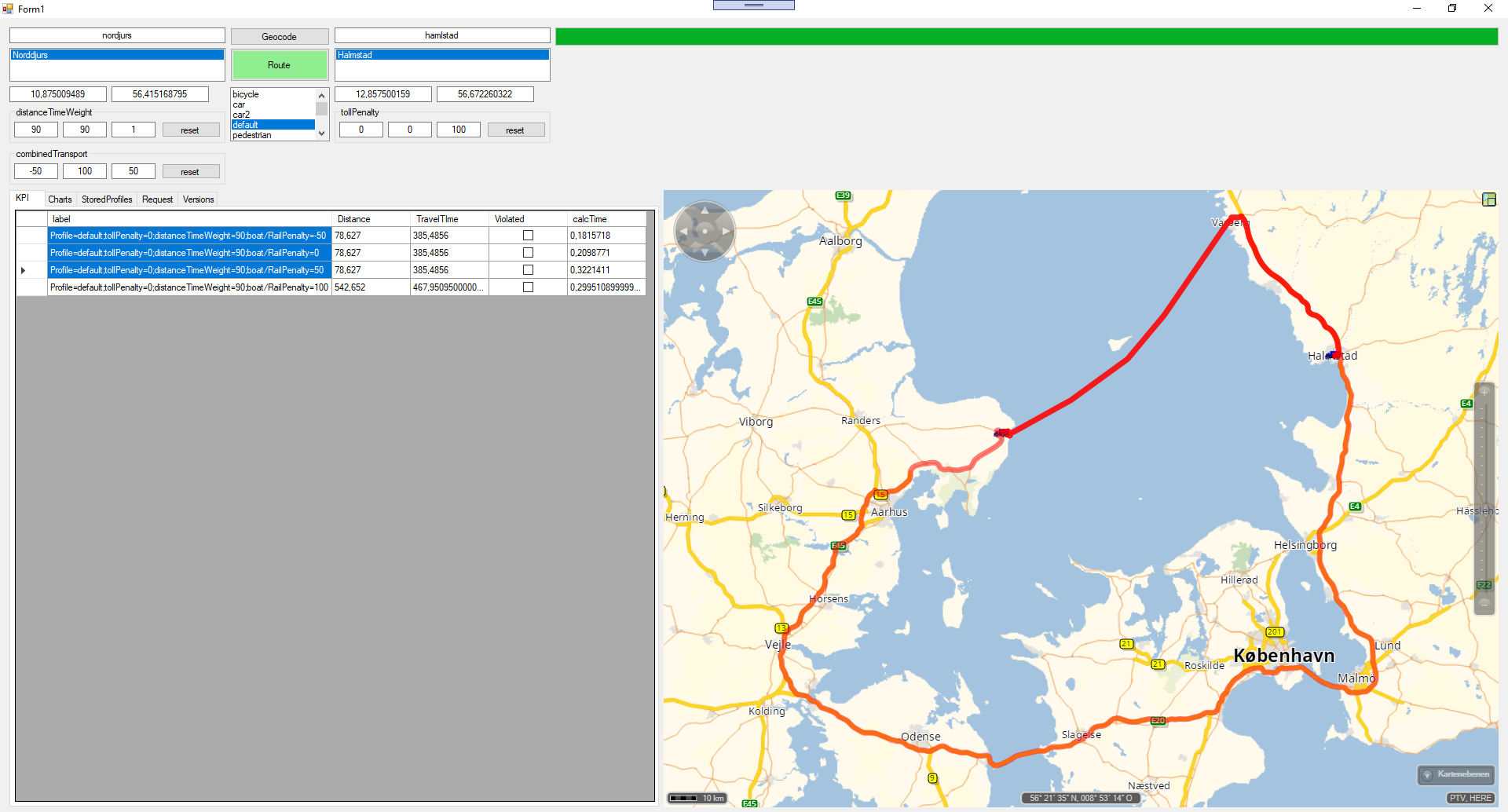Click the map zoom-in plus button

point(1484,391)
